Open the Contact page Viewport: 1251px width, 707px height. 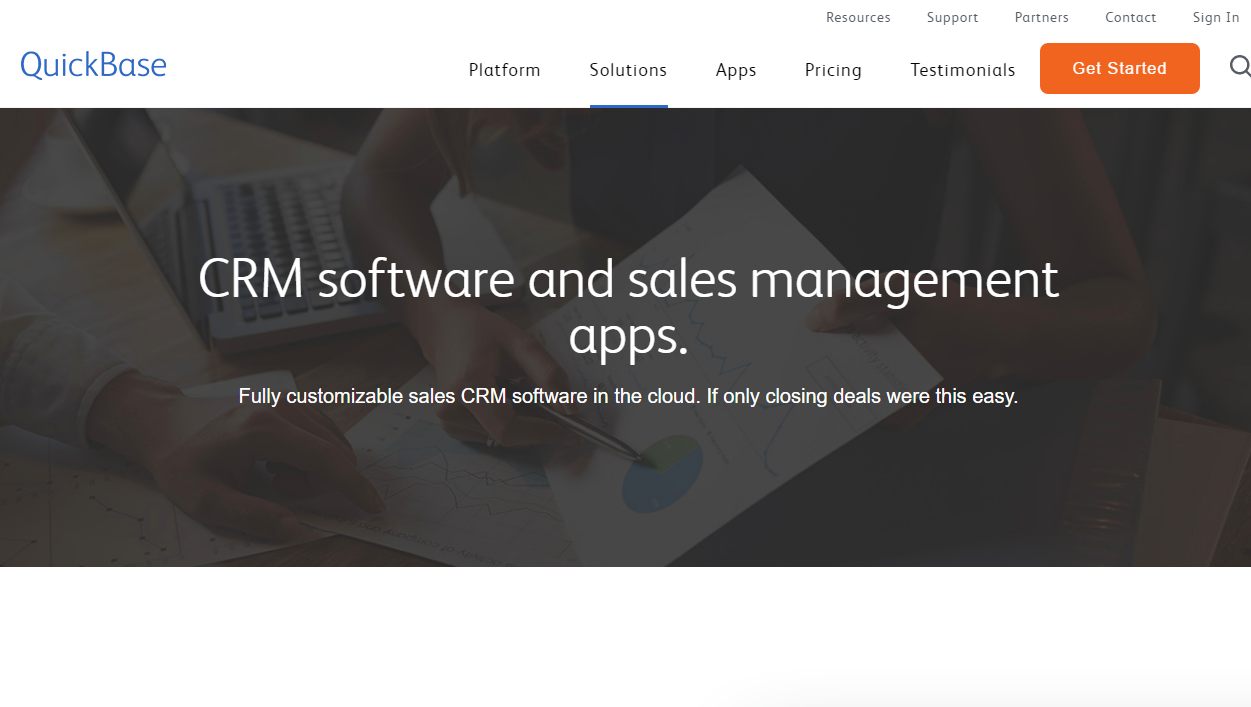pos(1130,17)
